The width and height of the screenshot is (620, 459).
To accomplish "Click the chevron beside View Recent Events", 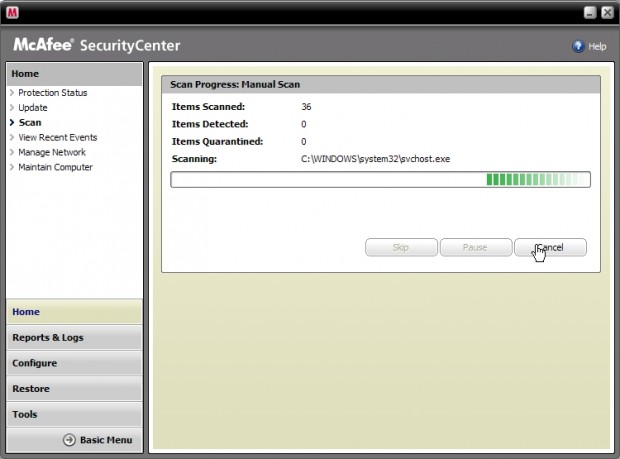I will [12, 137].
